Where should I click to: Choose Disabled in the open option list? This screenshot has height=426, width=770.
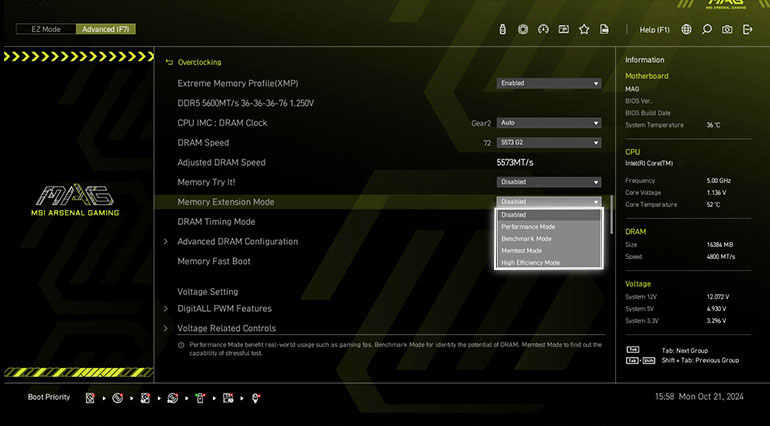pyautogui.click(x=549, y=215)
